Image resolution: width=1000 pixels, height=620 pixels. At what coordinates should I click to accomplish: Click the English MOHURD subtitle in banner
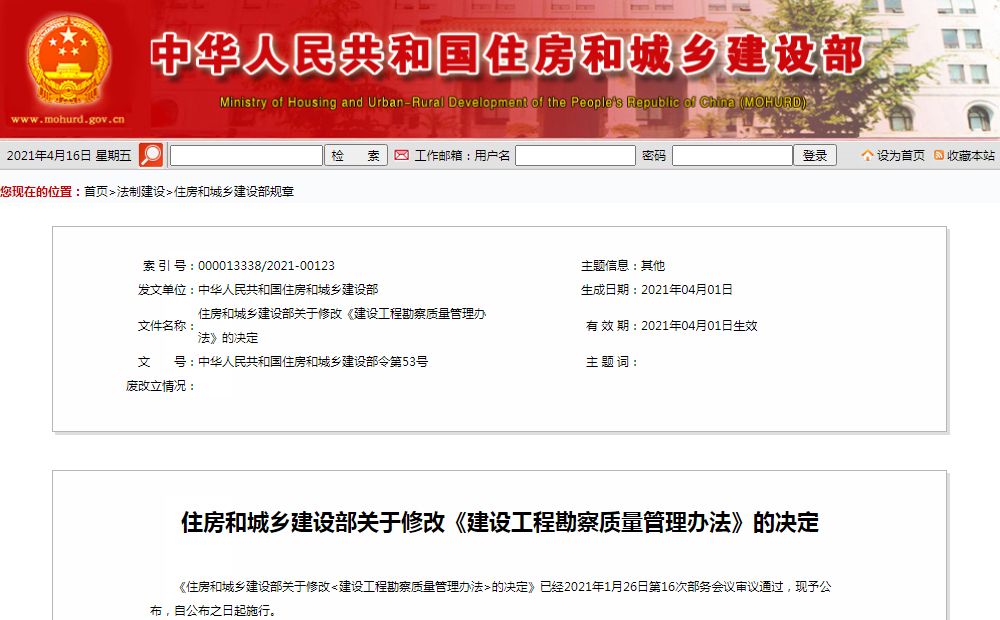tap(513, 102)
